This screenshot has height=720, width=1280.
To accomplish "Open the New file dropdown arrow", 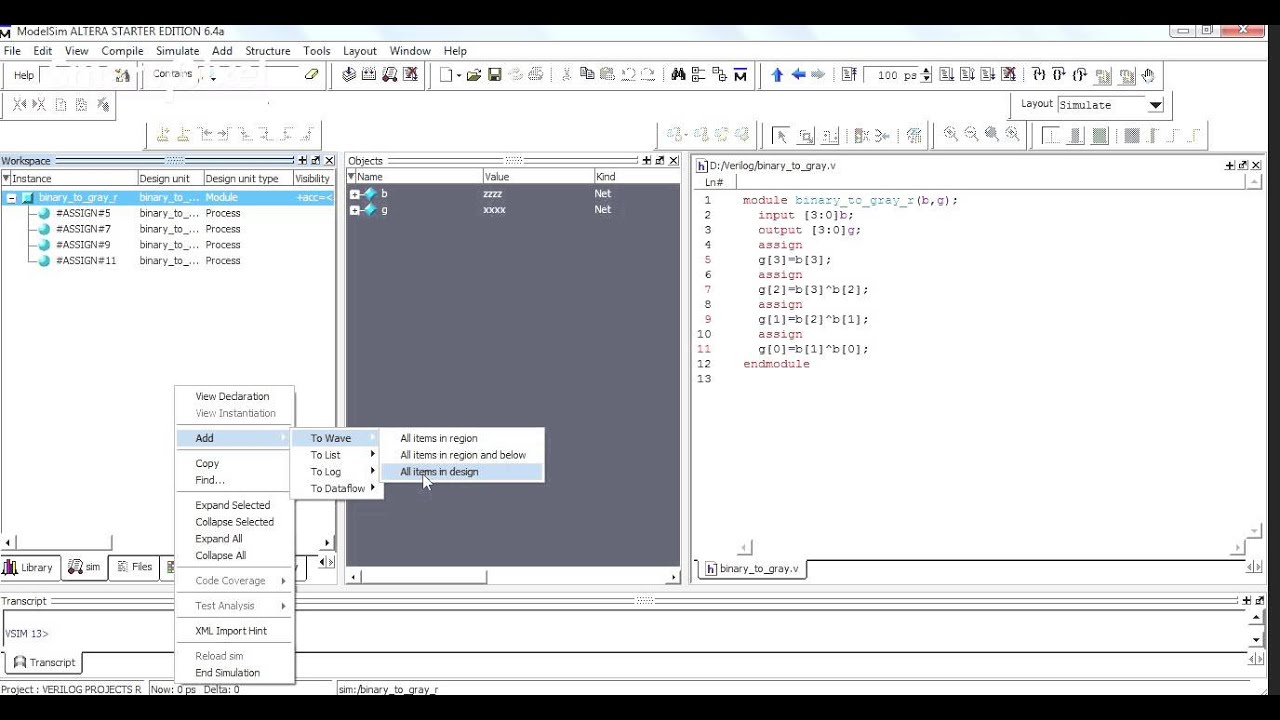I will coord(459,75).
